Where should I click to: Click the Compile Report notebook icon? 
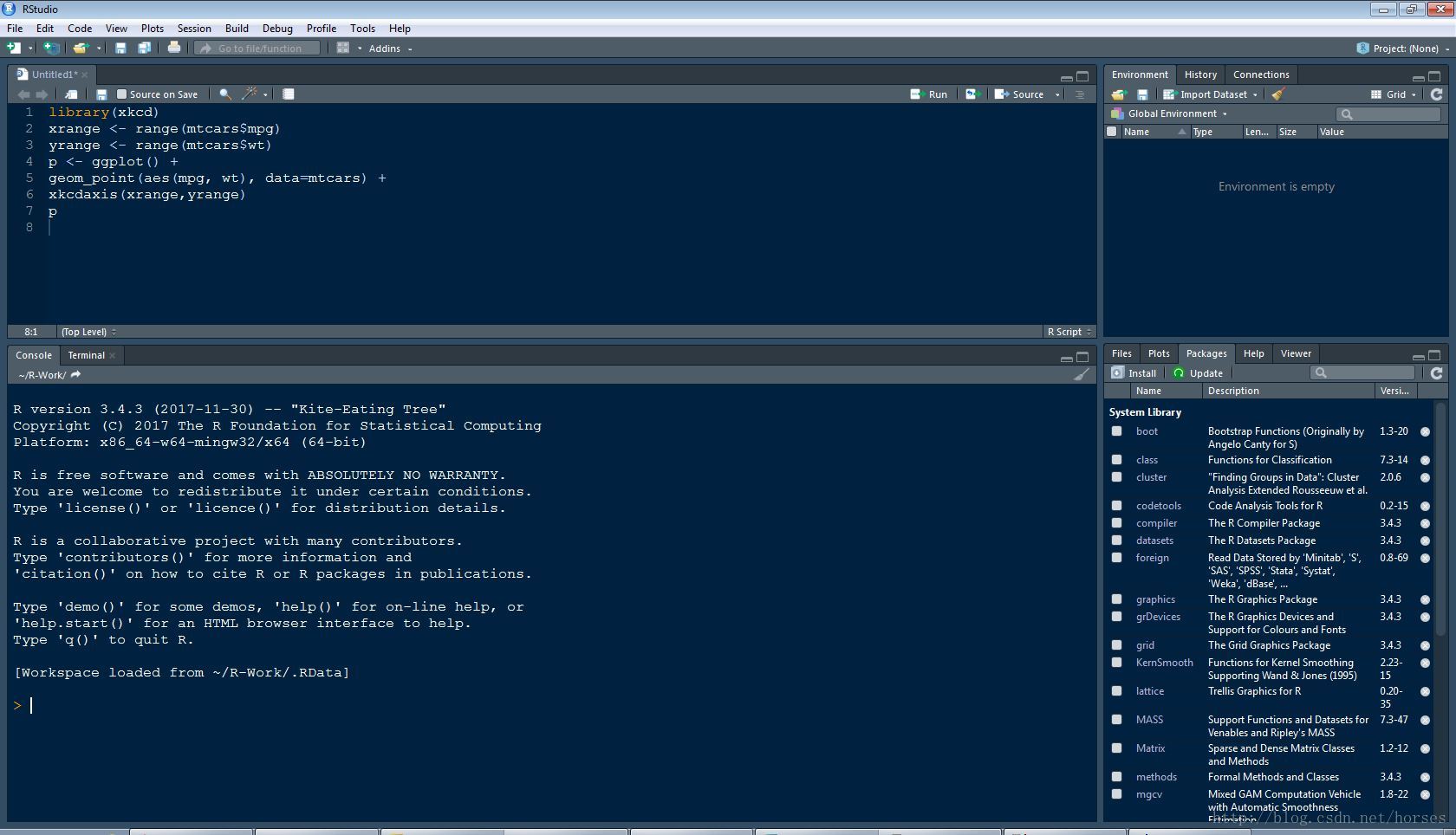289,94
